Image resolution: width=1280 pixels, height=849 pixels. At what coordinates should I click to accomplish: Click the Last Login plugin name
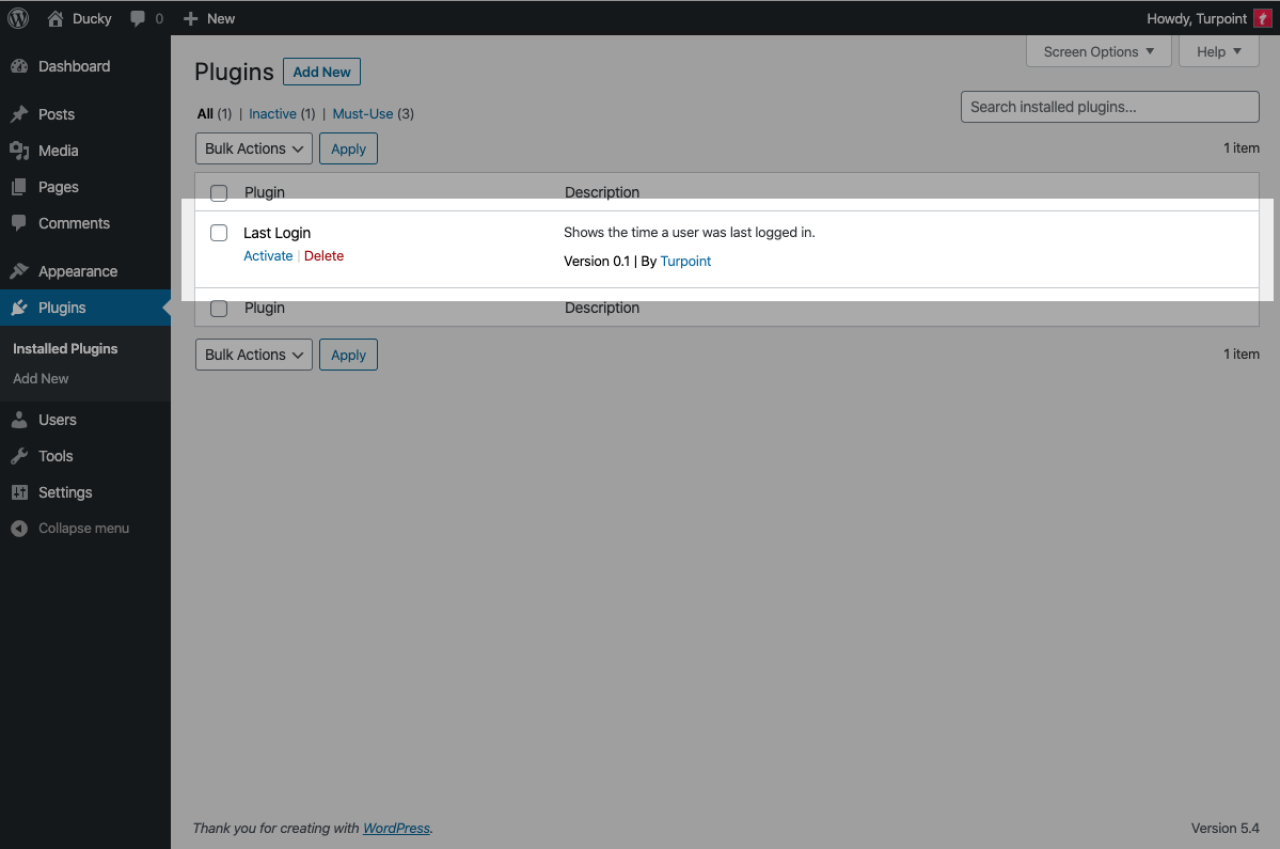(x=277, y=233)
